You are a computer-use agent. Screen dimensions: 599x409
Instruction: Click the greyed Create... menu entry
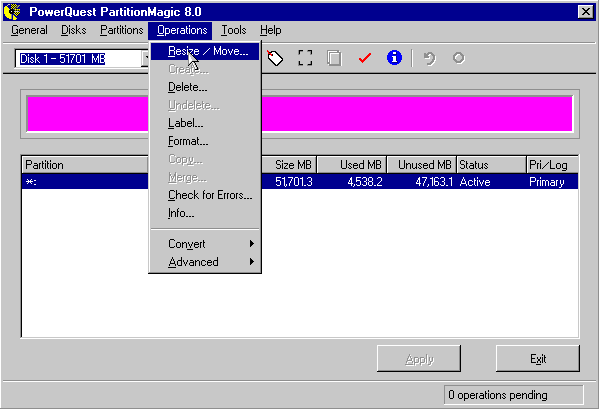[x=205, y=69]
